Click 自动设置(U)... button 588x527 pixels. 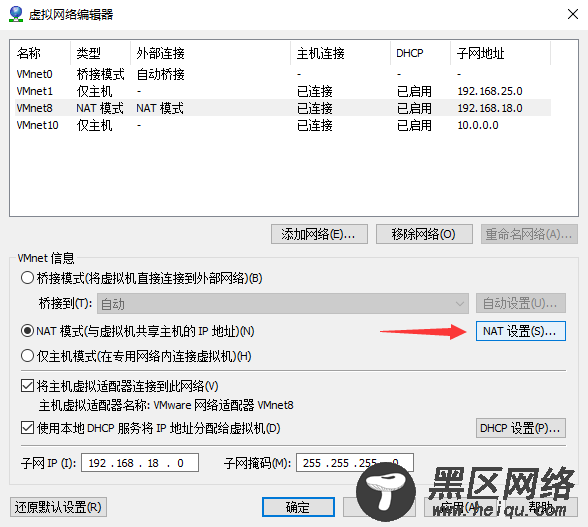click(520, 303)
